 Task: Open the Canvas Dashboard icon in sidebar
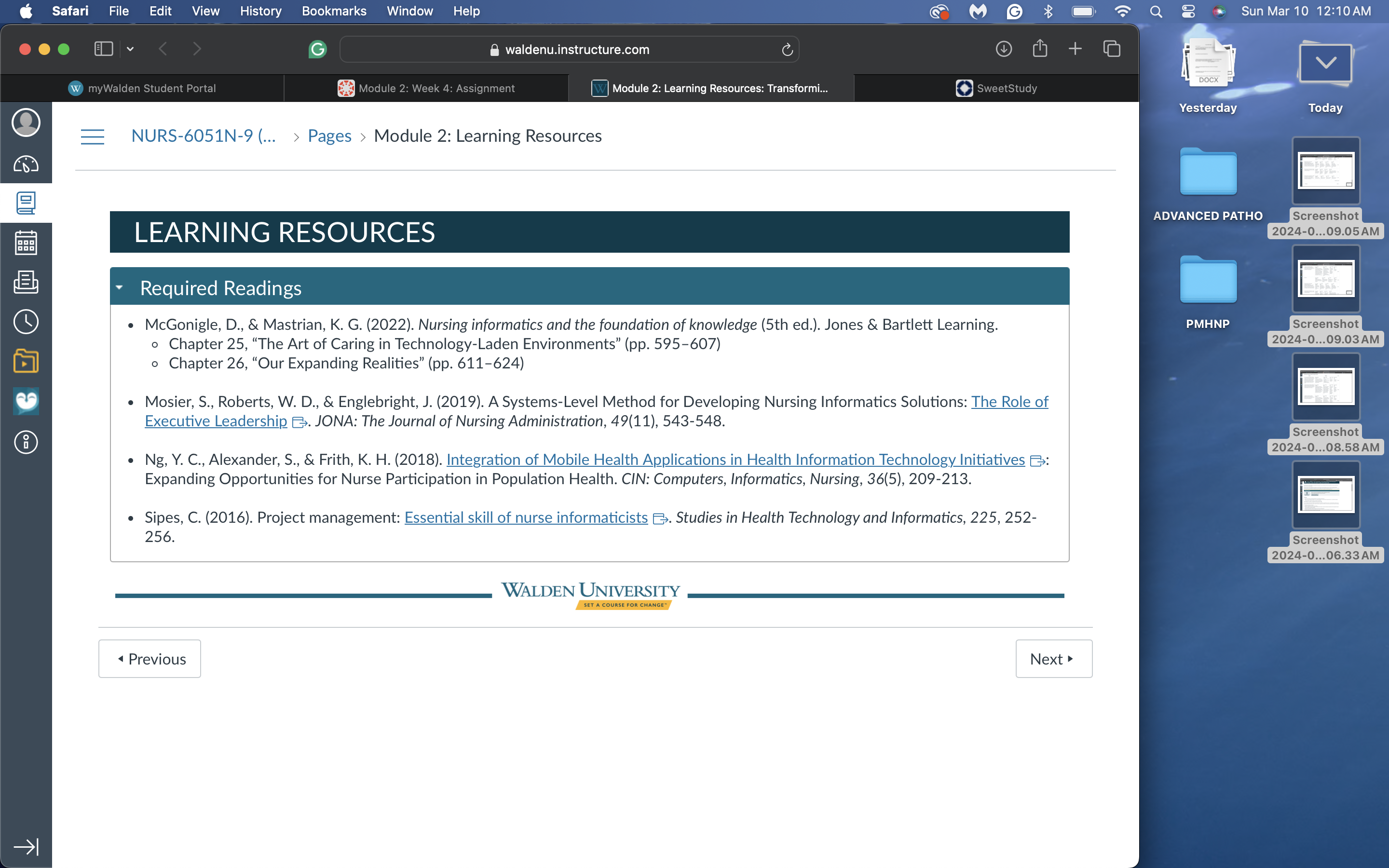click(x=26, y=163)
